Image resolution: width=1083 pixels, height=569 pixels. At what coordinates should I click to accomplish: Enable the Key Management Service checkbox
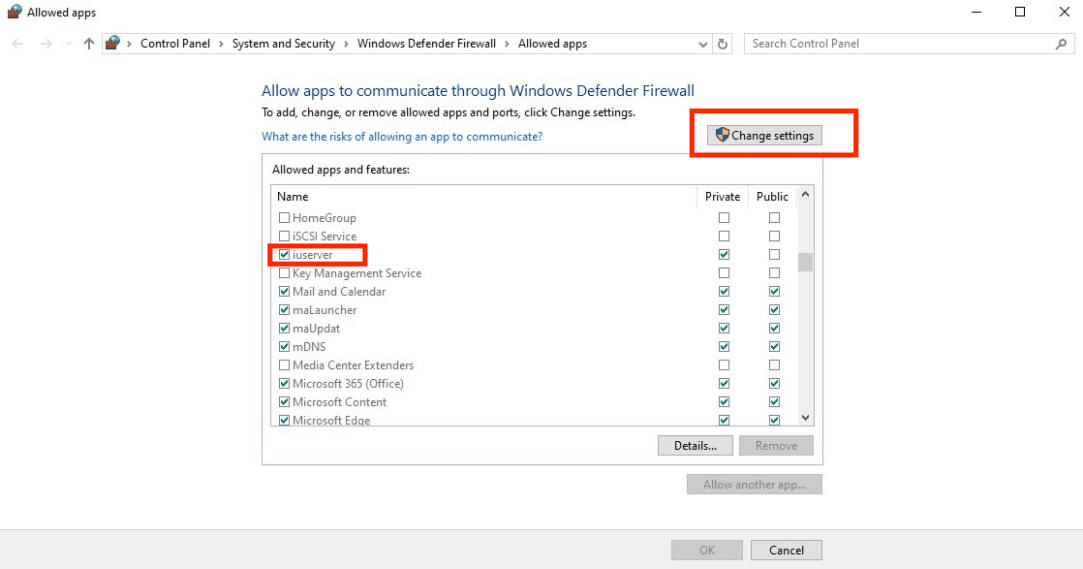[284, 273]
